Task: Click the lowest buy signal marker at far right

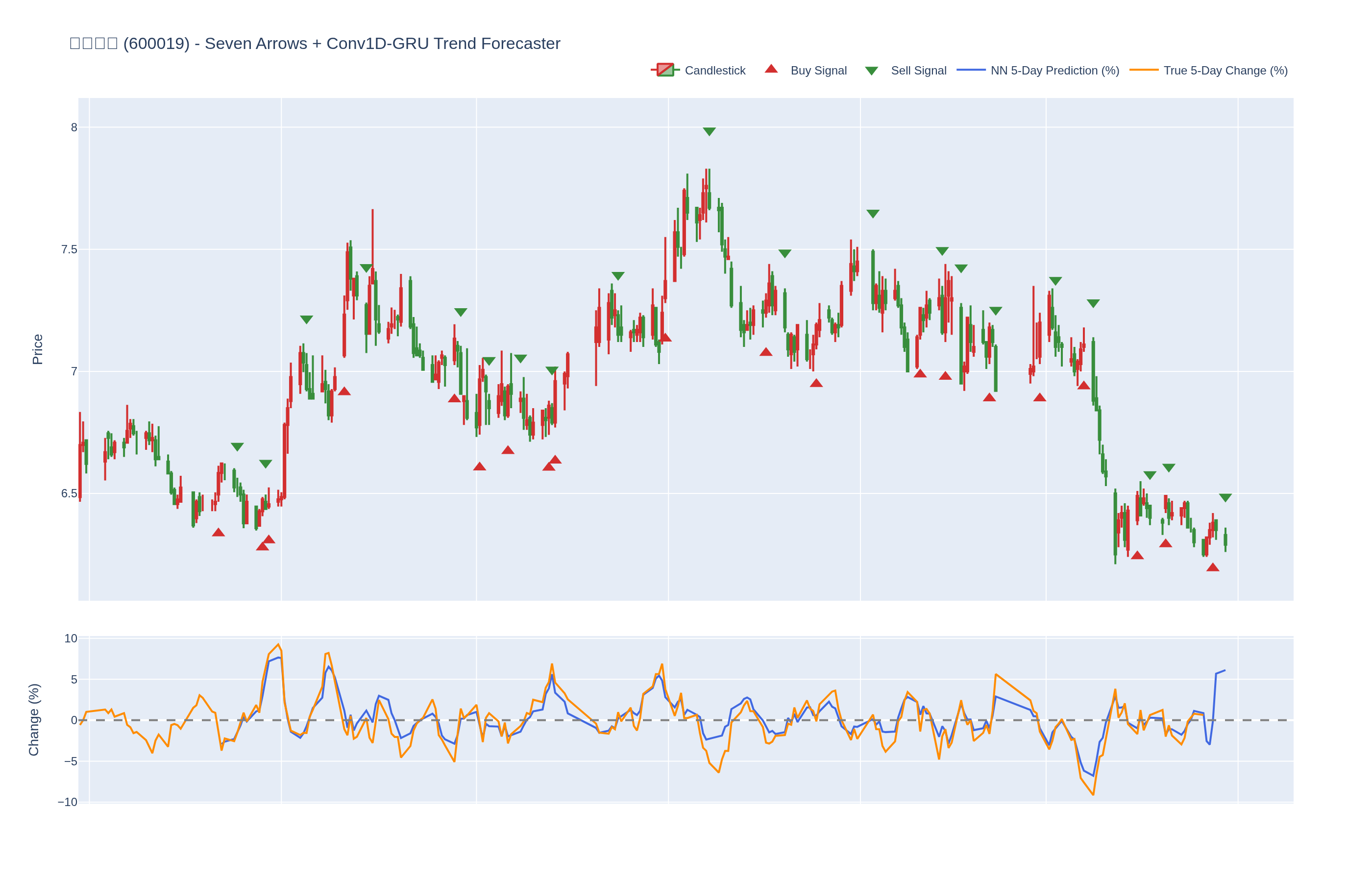Action: (x=1213, y=567)
